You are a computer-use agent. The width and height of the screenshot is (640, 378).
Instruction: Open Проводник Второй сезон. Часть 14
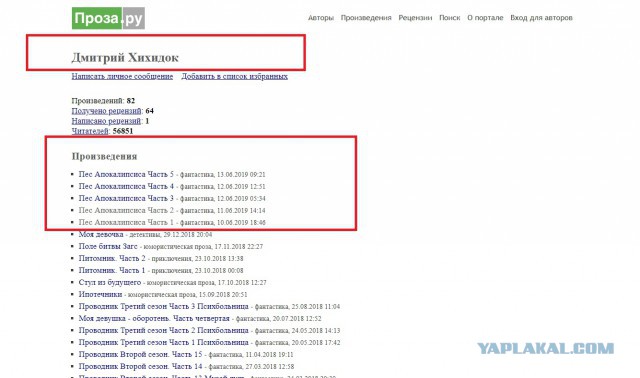tap(140, 367)
